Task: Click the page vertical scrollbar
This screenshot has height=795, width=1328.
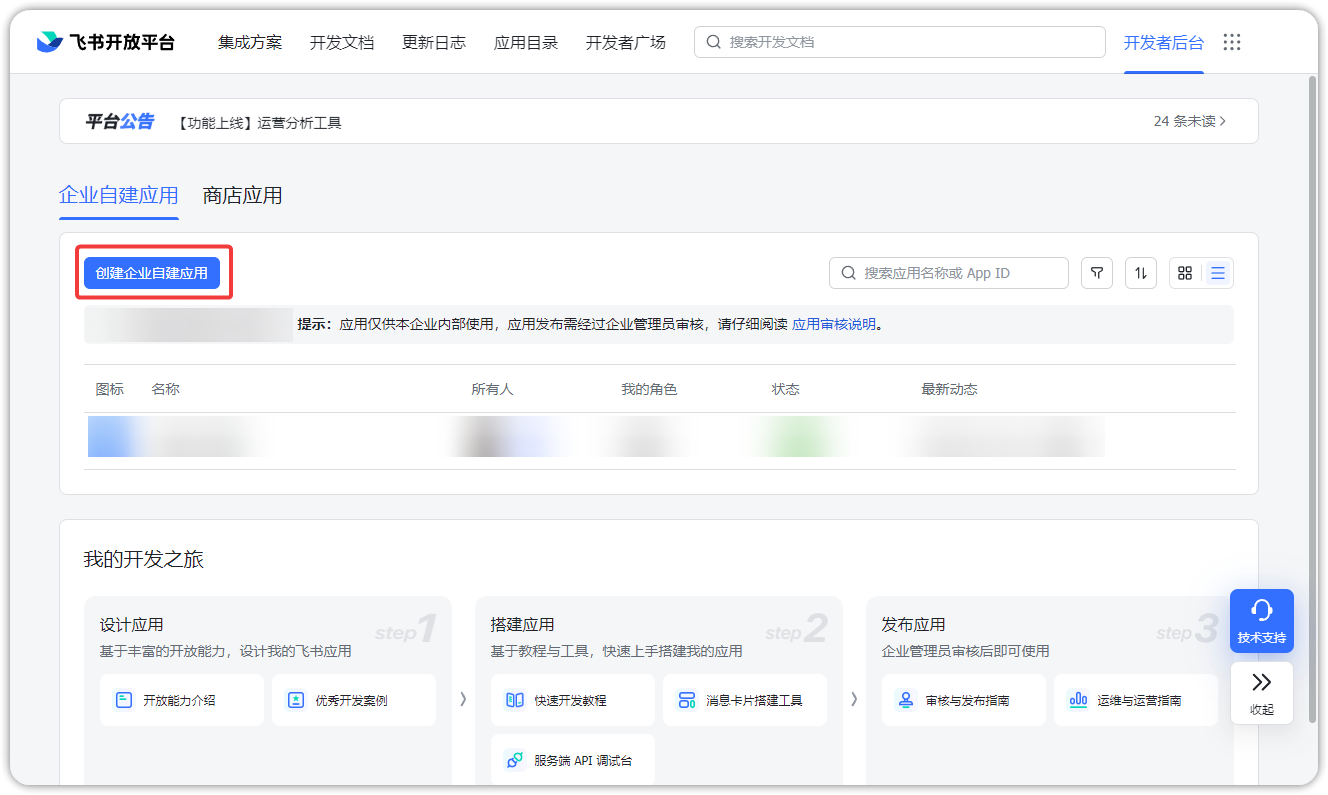Action: click(1312, 400)
